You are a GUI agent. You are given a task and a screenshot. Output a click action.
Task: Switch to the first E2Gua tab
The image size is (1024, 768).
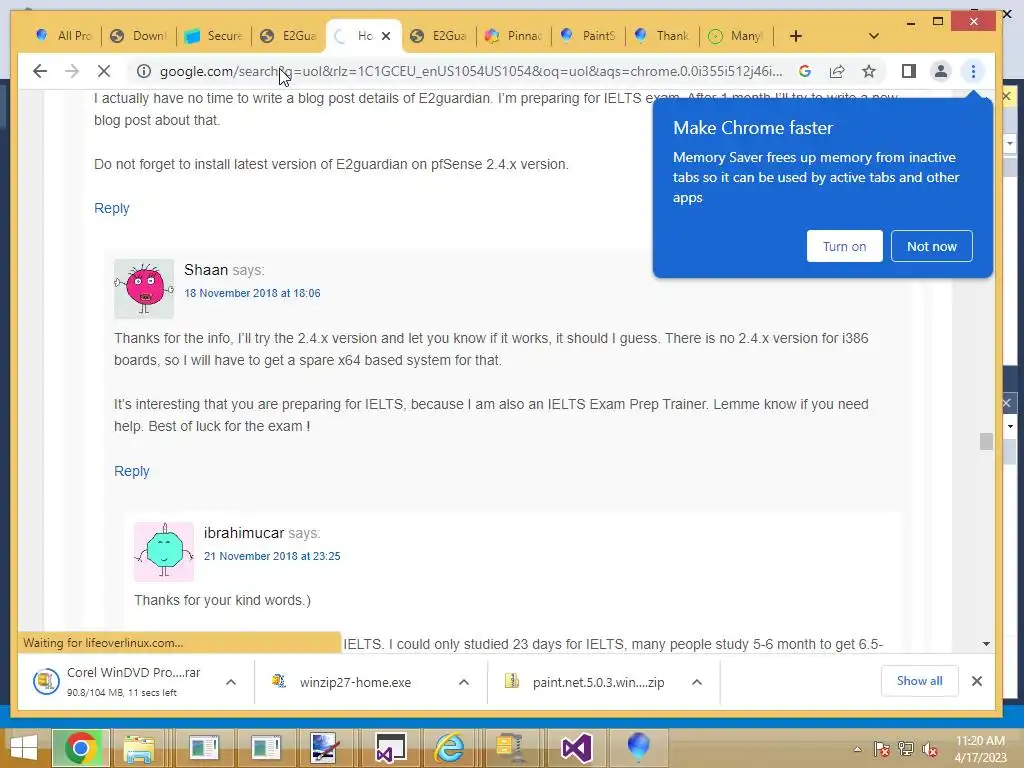289,36
